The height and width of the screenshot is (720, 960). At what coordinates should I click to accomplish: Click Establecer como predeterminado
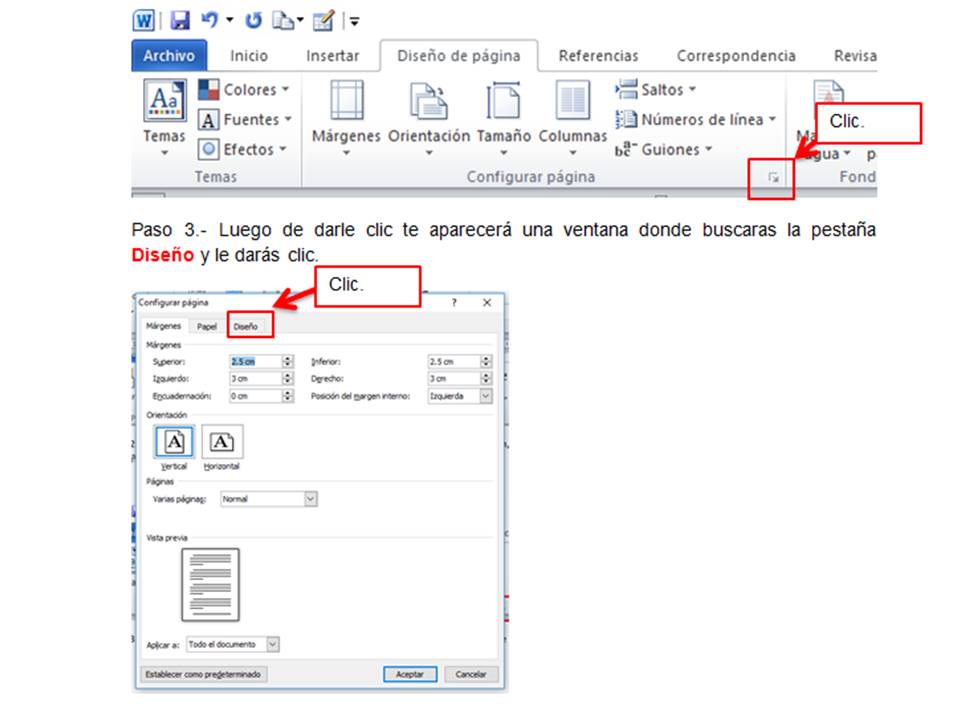[205, 674]
